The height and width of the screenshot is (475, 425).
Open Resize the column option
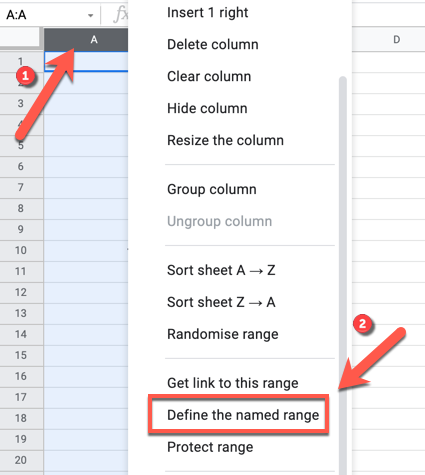pos(225,140)
